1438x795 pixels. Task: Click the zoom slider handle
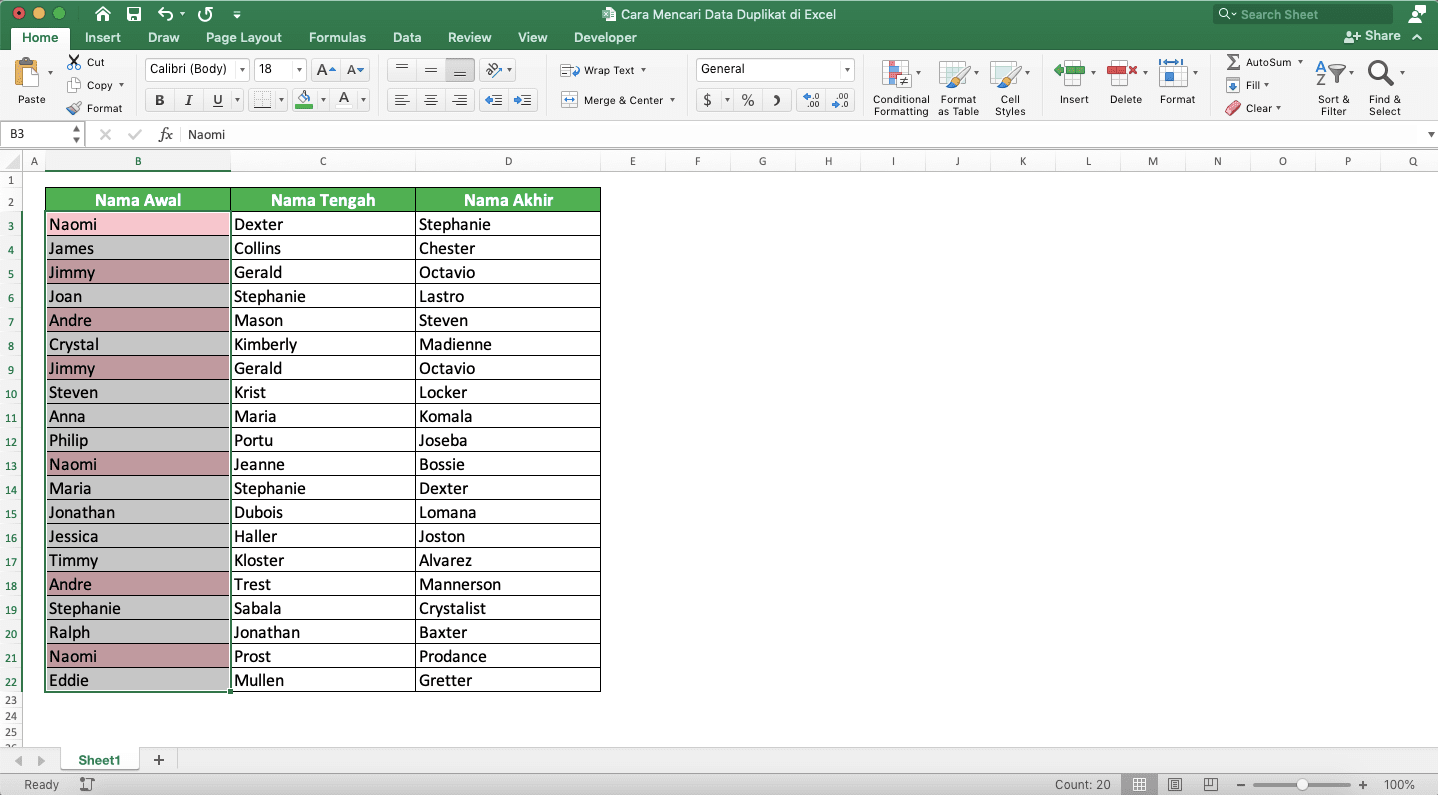pyautogui.click(x=1302, y=785)
